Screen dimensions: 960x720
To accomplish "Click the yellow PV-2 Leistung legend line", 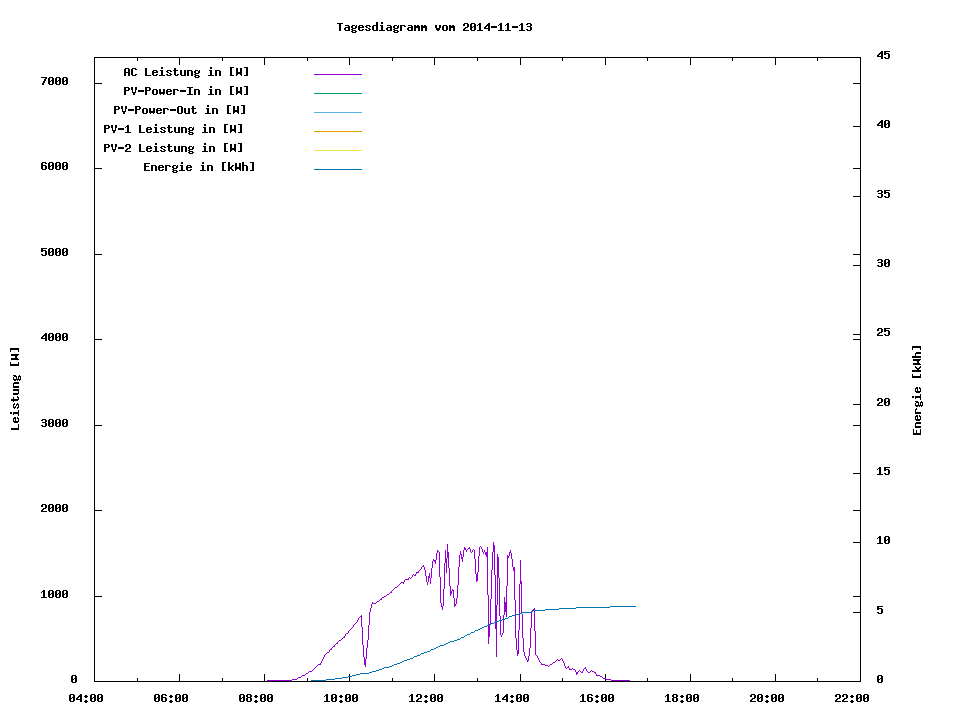I will (337, 150).
